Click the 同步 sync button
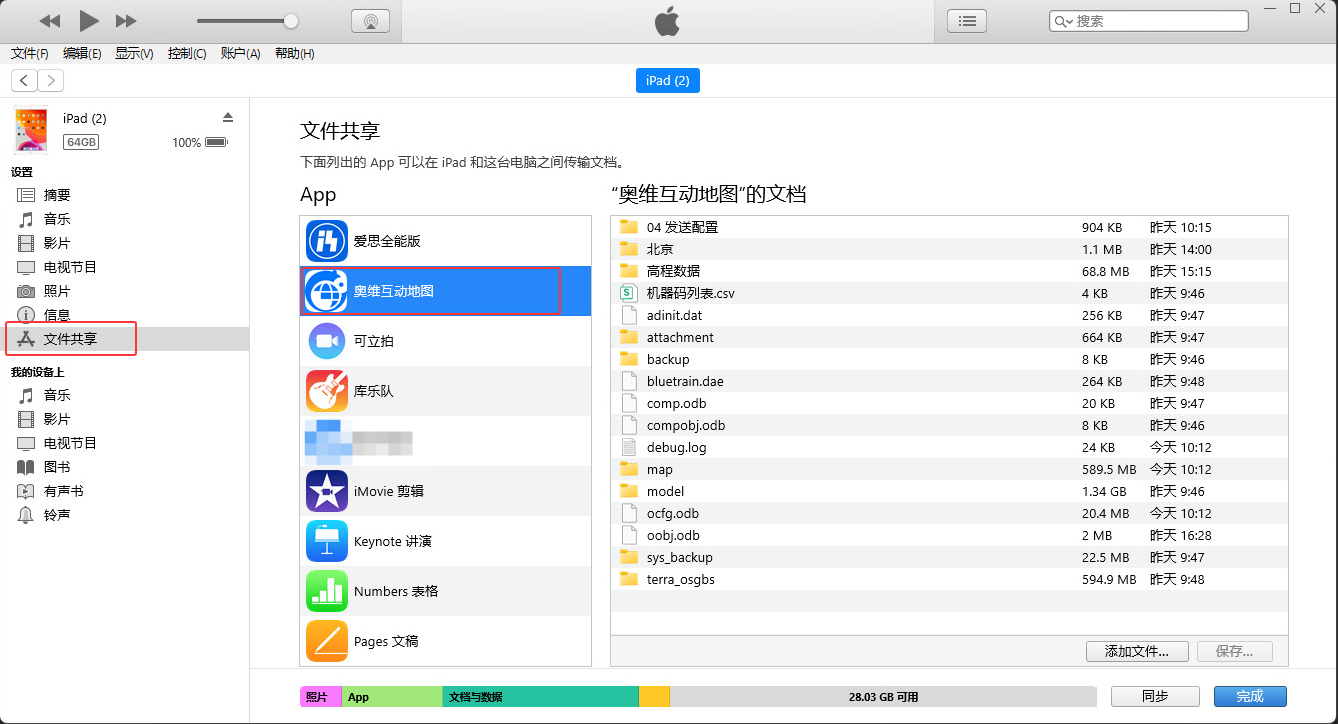This screenshot has height=724, width=1338. click(x=1155, y=696)
